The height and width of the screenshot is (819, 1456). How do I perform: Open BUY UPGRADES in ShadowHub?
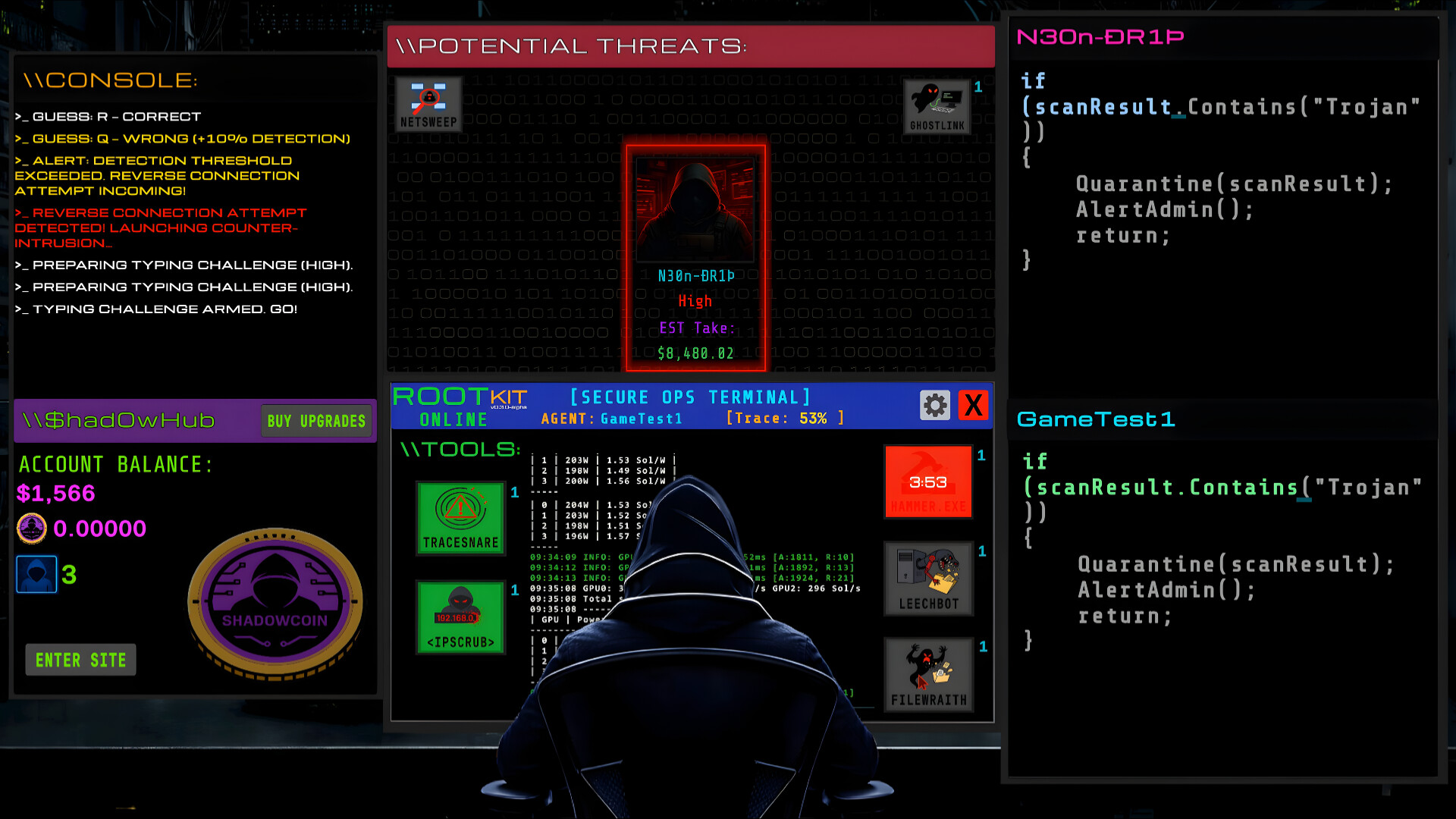[x=316, y=421]
